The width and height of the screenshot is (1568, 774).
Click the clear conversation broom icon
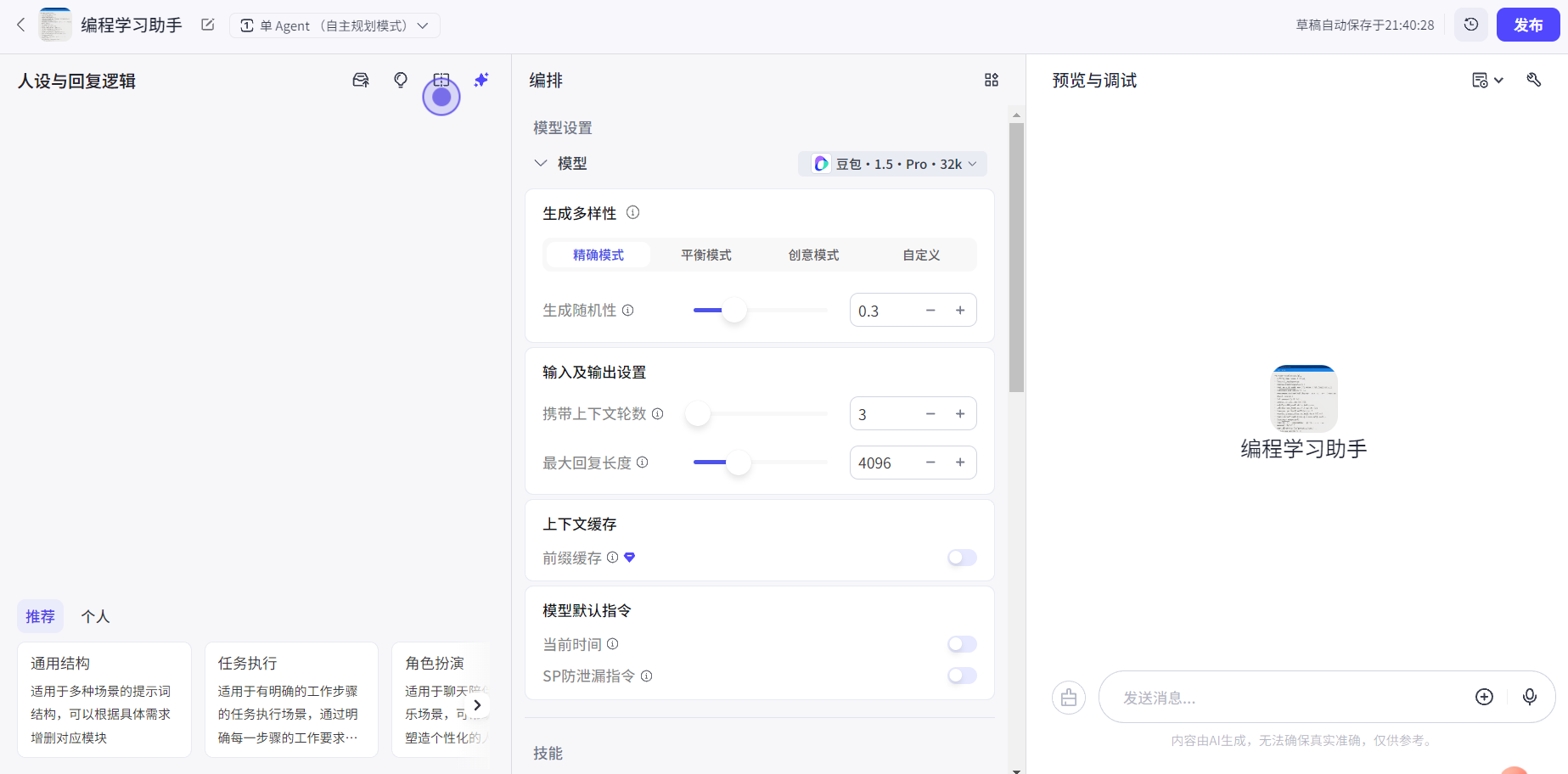tap(1069, 698)
